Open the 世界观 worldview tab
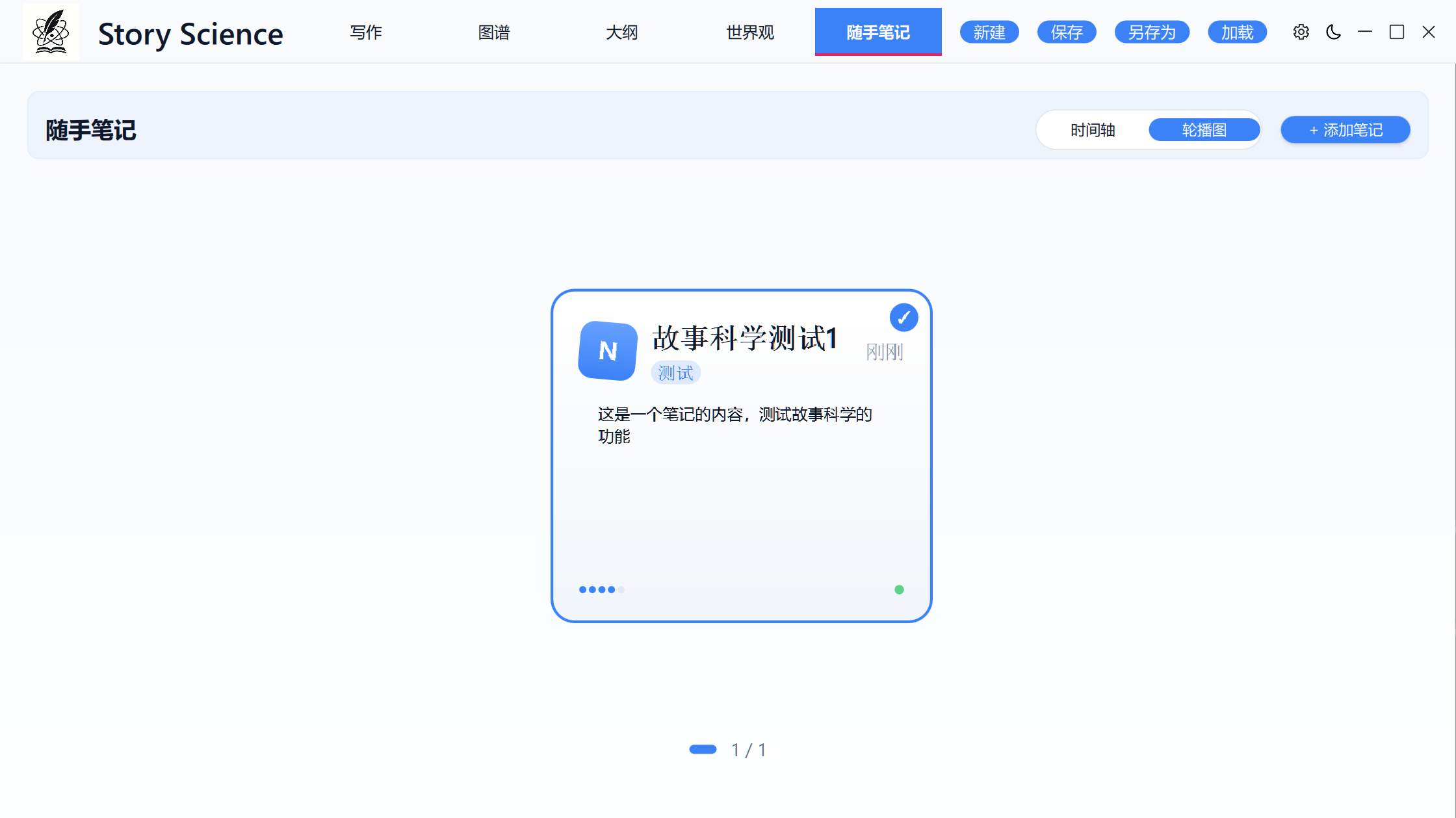Screen dimensions: 1456x818 point(750,32)
